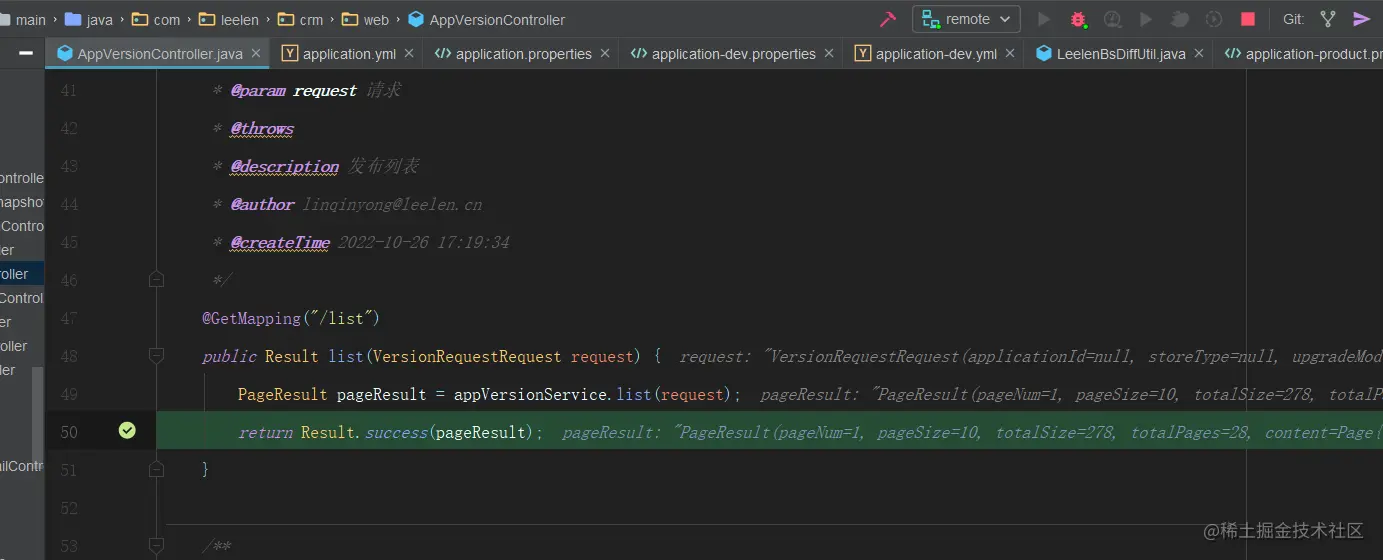Collapse the comment fold at line 46

pyautogui.click(x=156, y=280)
